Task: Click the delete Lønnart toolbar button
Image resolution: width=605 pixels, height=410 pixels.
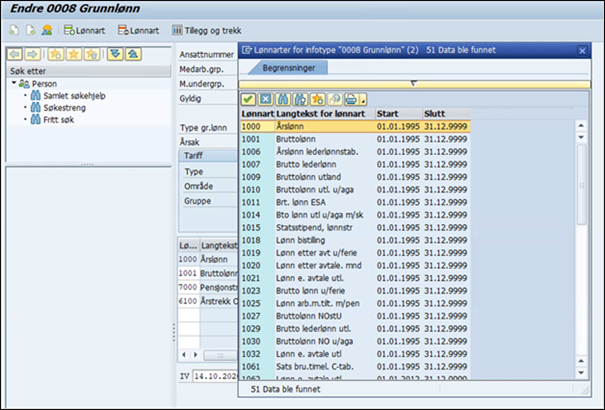Action: [x=139, y=30]
